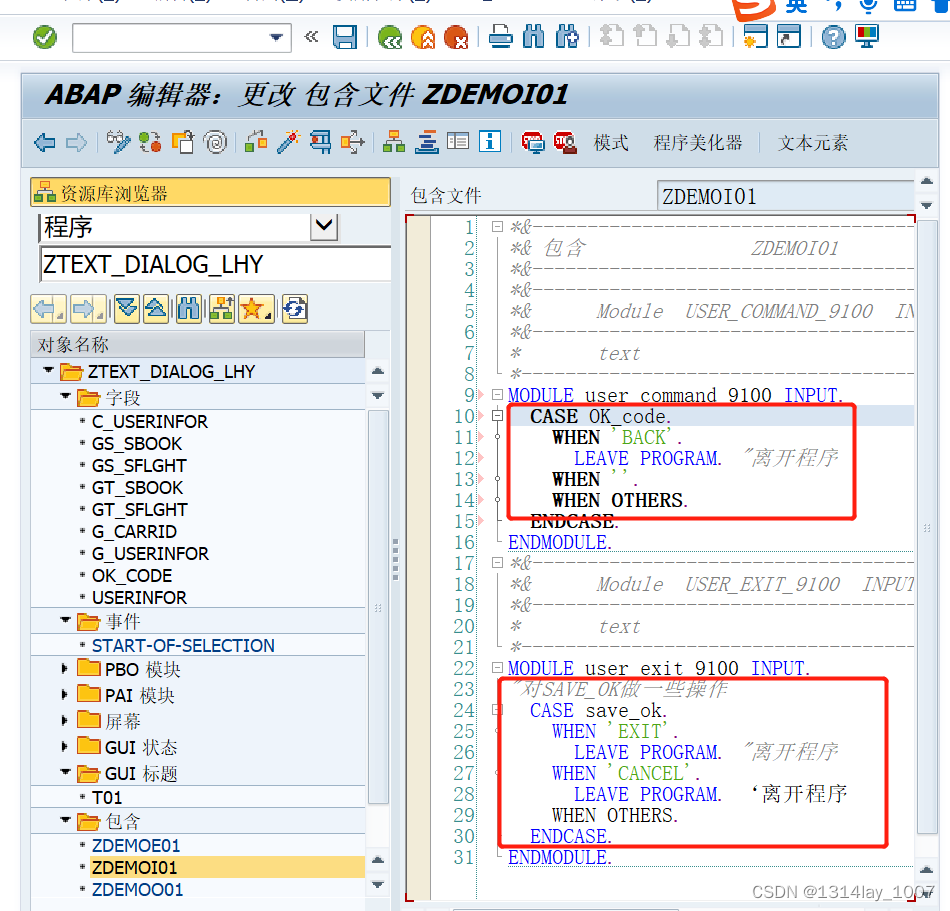The image size is (950, 911).
Task: Click the Save icon in the standard toolbar
Action: click(345, 37)
